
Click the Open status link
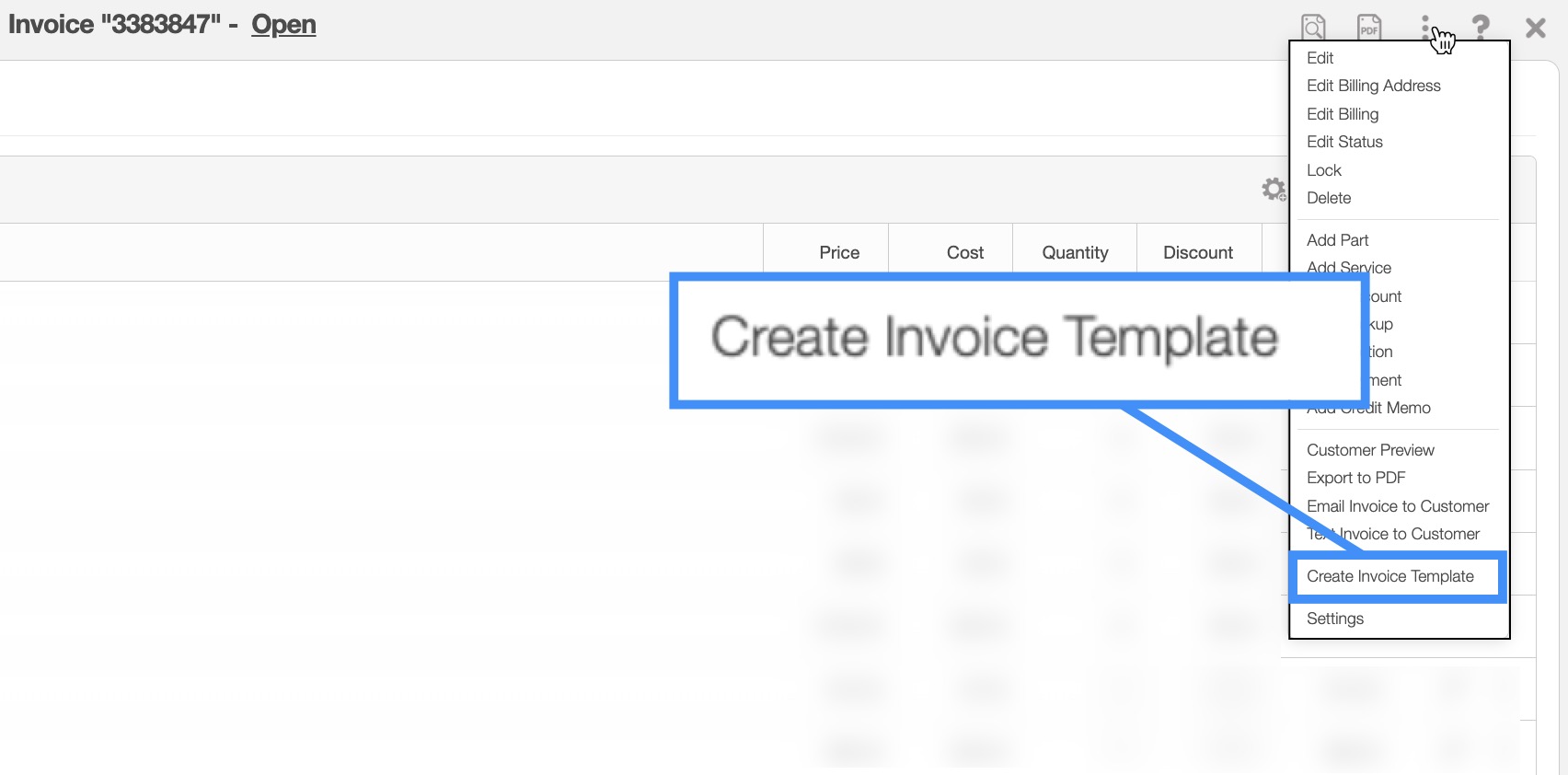pyautogui.click(x=283, y=25)
